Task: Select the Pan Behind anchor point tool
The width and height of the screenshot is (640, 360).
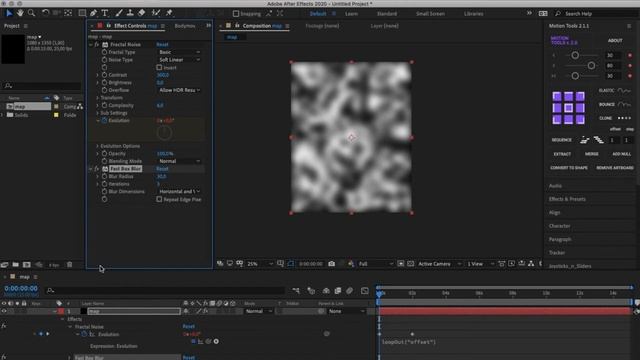Action: tap(68, 13)
